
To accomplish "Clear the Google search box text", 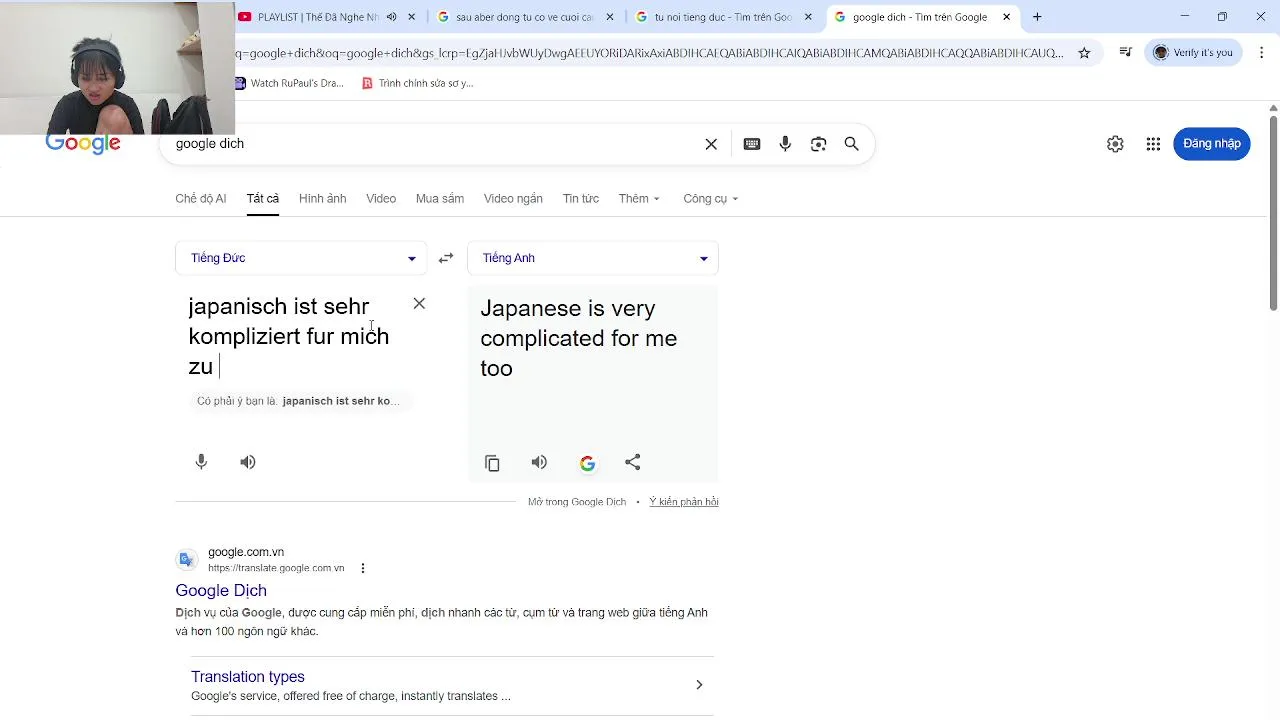I will (711, 144).
